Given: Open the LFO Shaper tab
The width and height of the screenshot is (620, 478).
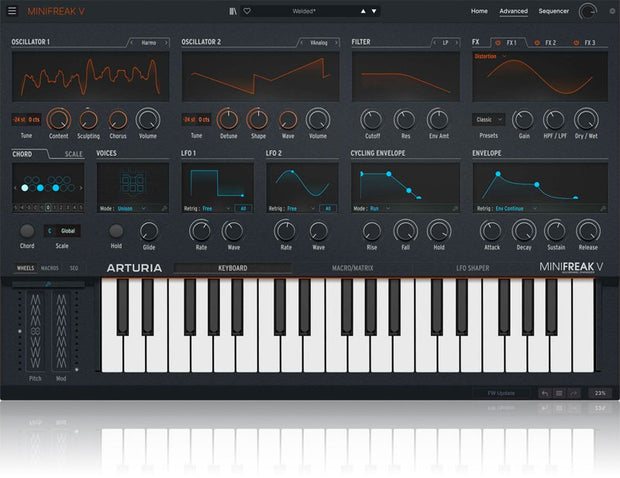Looking at the screenshot, I should [473, 268].
